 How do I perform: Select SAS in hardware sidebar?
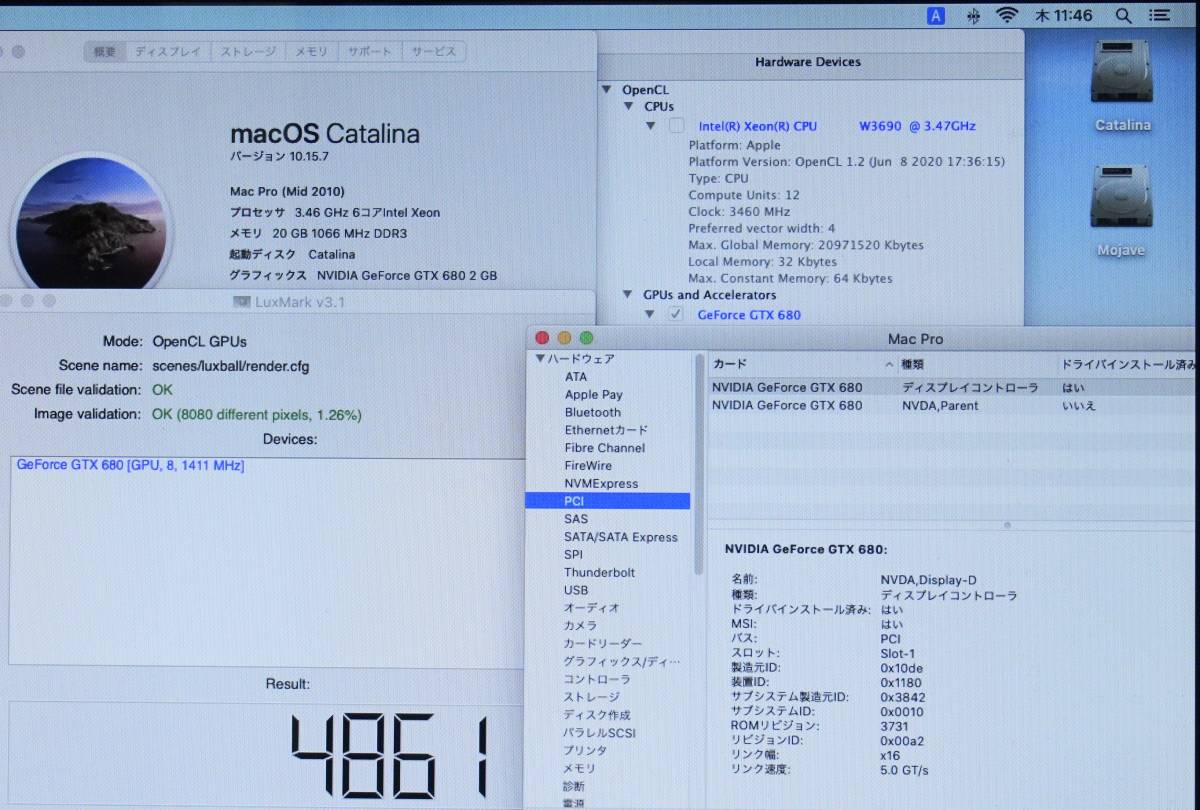[576, 519]
